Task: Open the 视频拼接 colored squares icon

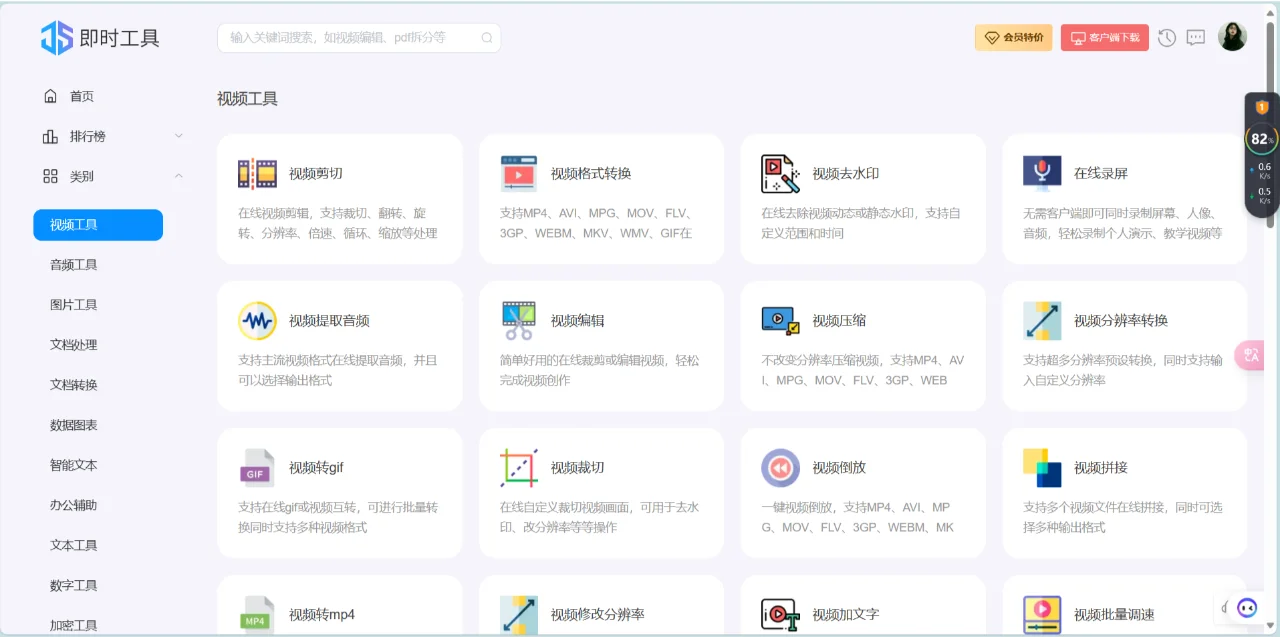Action: pyautogui.click(x=1042, y=467)
